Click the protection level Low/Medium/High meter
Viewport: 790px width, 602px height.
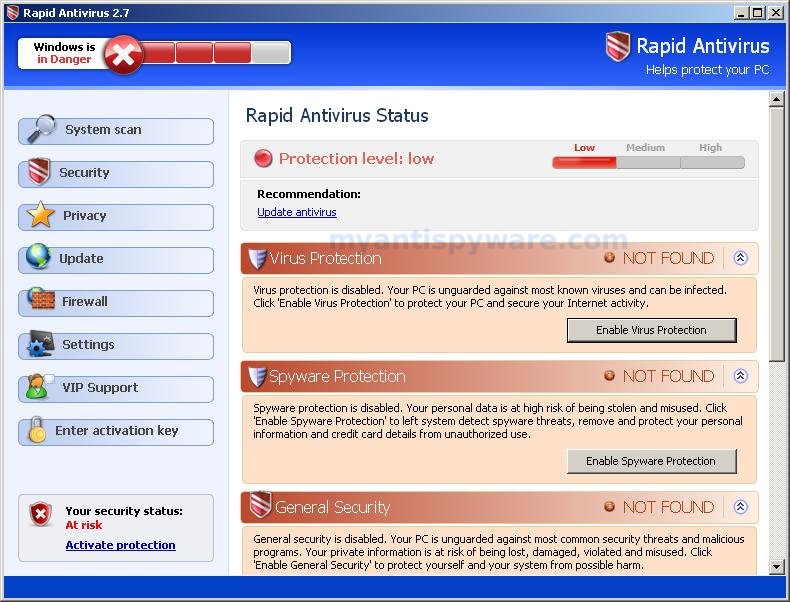click(x=648, y=162)
